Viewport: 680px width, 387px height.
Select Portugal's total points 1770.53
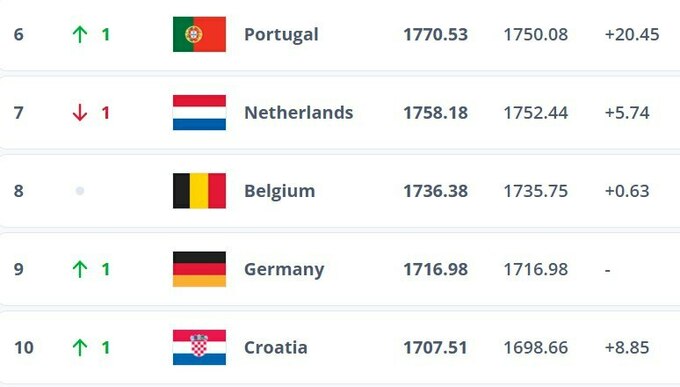click(x=435, y=35)
